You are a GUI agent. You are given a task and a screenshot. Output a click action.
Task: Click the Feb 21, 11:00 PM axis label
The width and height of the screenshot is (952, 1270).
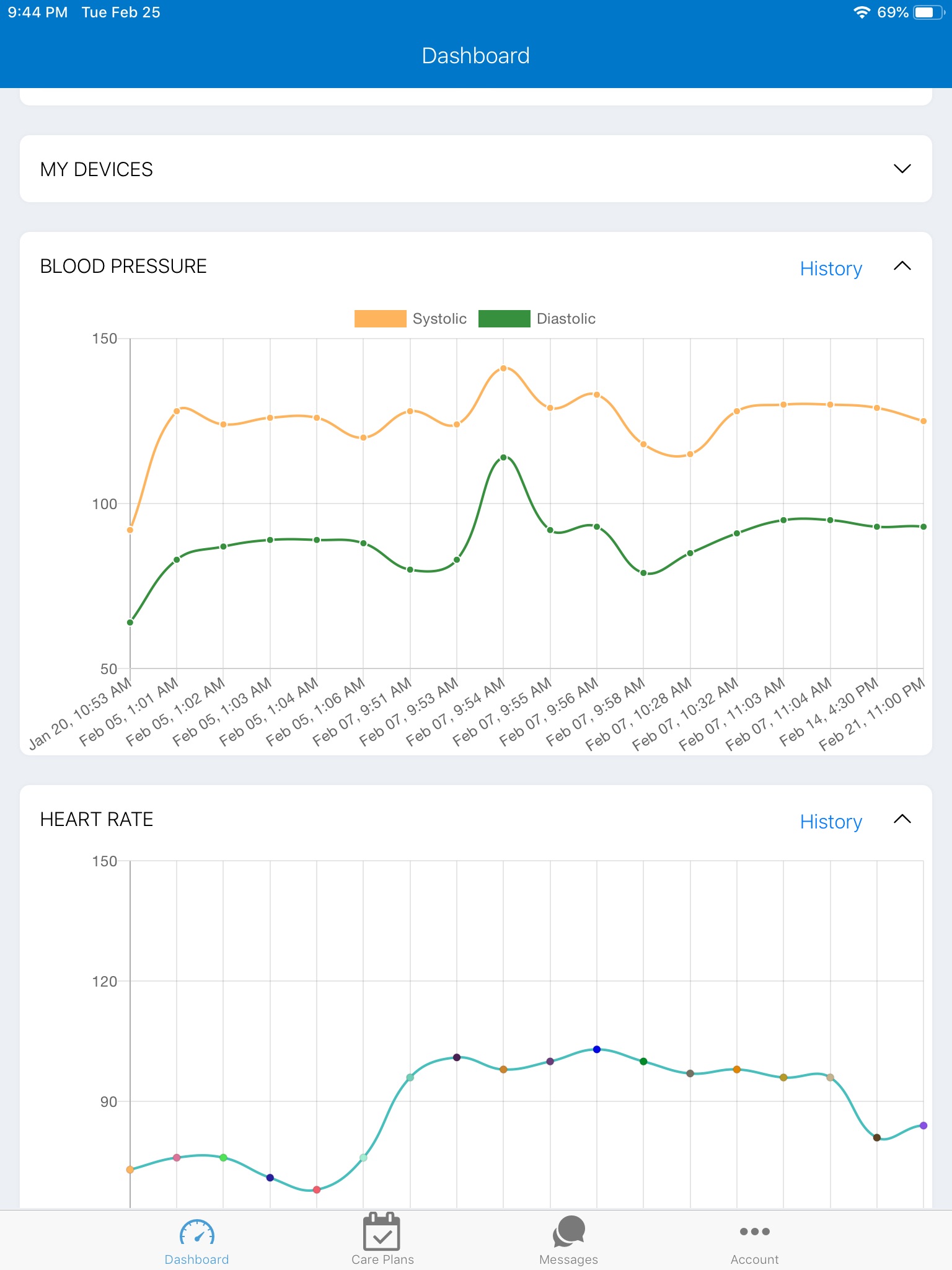pyautogui.click(x=872, y=714)
